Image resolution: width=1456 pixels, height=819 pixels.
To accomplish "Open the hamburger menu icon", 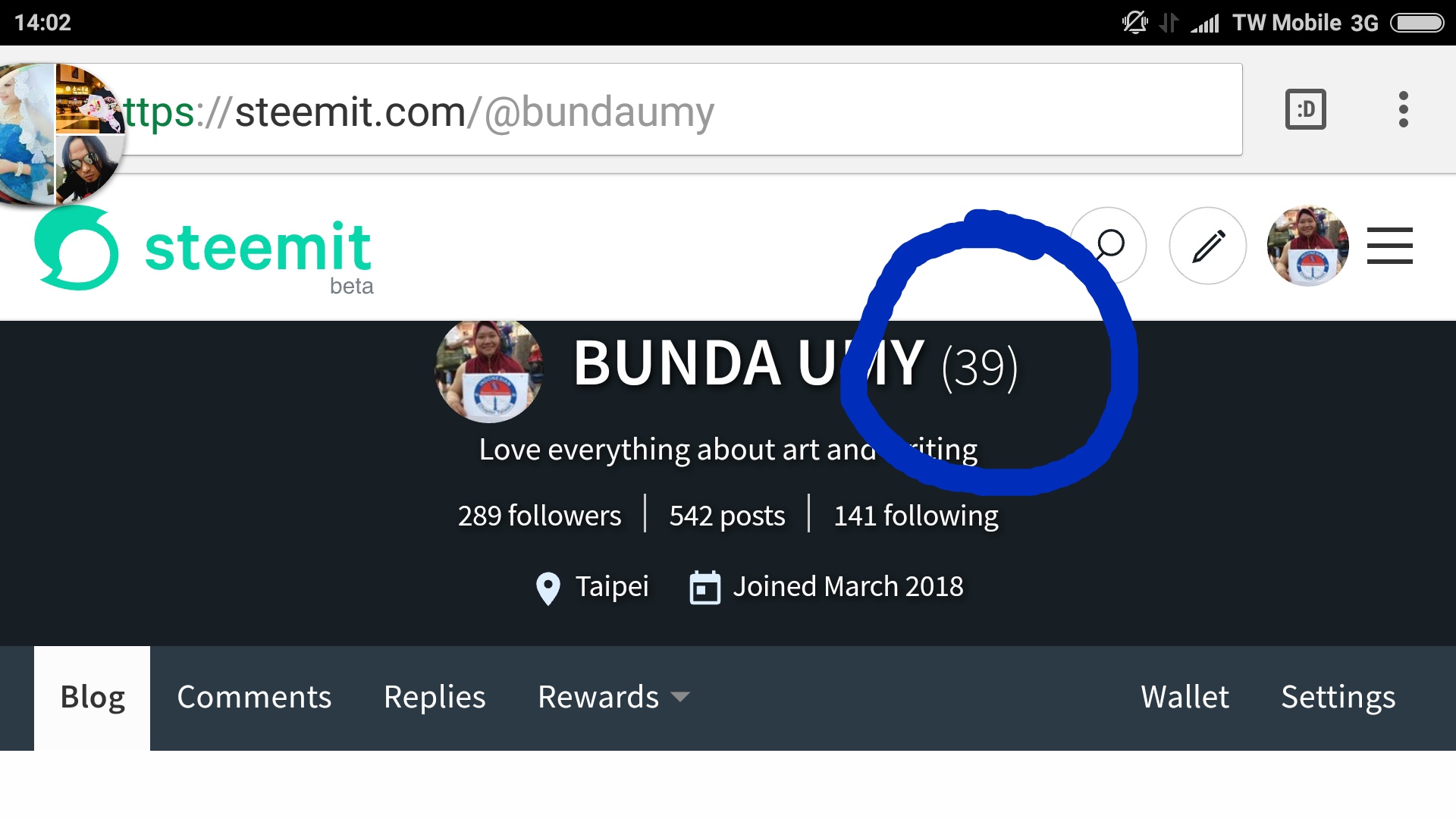I will tap(1389, 246).
